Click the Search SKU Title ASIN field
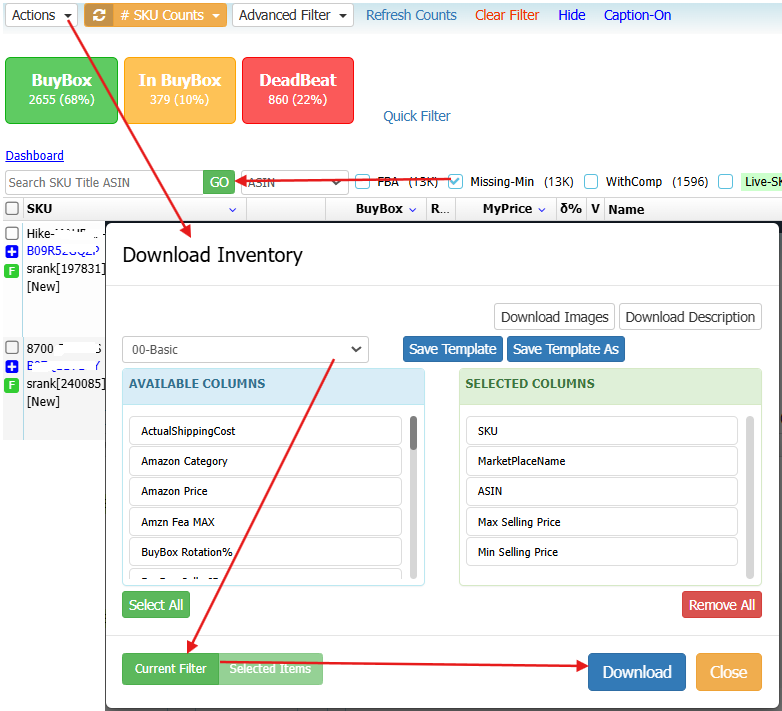 coord(104,182)
